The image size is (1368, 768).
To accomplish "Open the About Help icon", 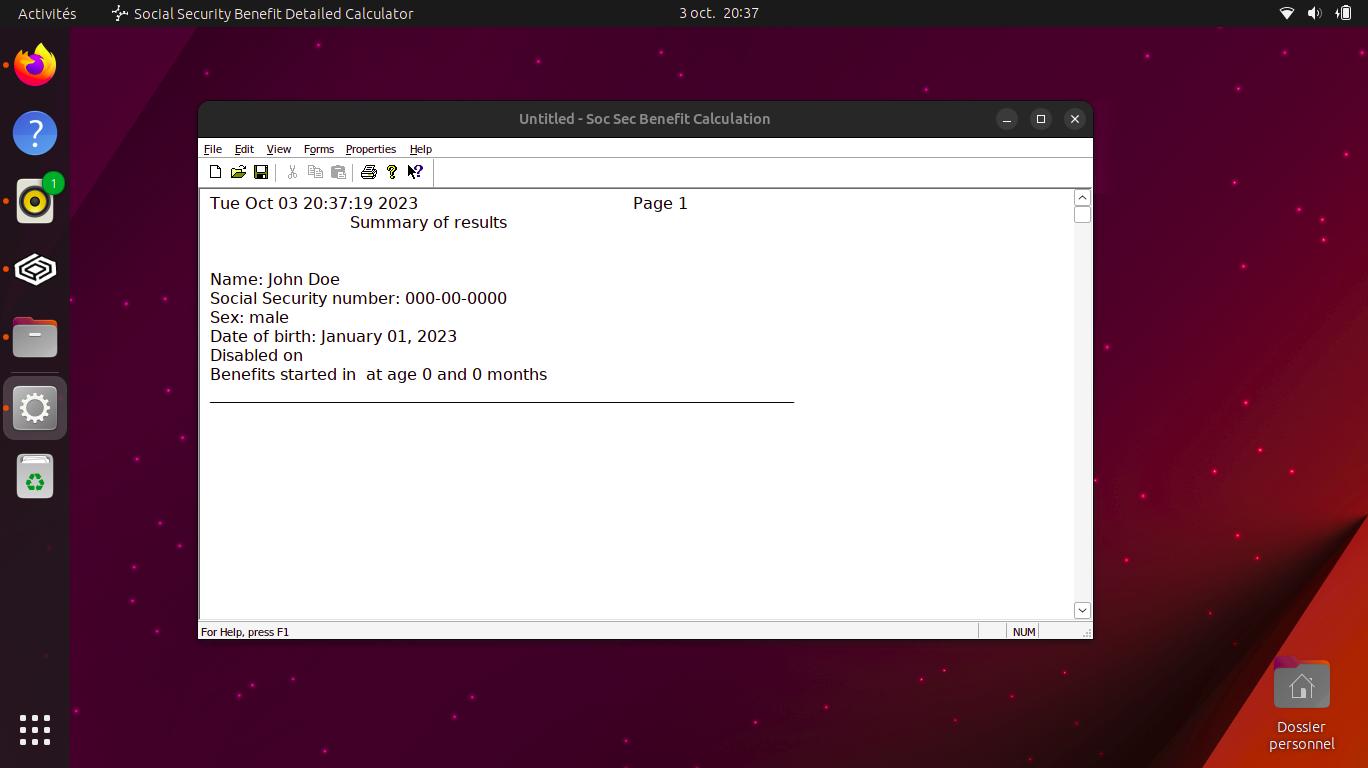I will (392, 172).
